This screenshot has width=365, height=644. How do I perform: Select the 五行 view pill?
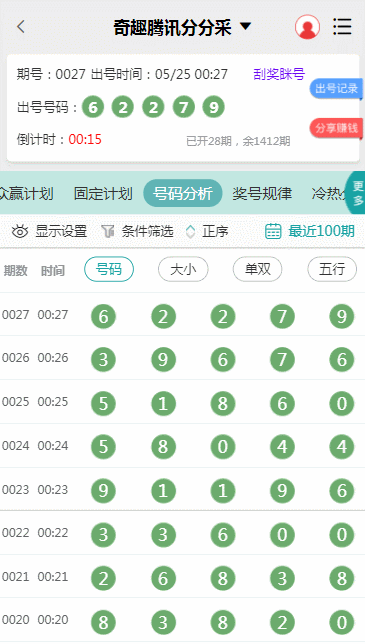click(x=332, y=269)
